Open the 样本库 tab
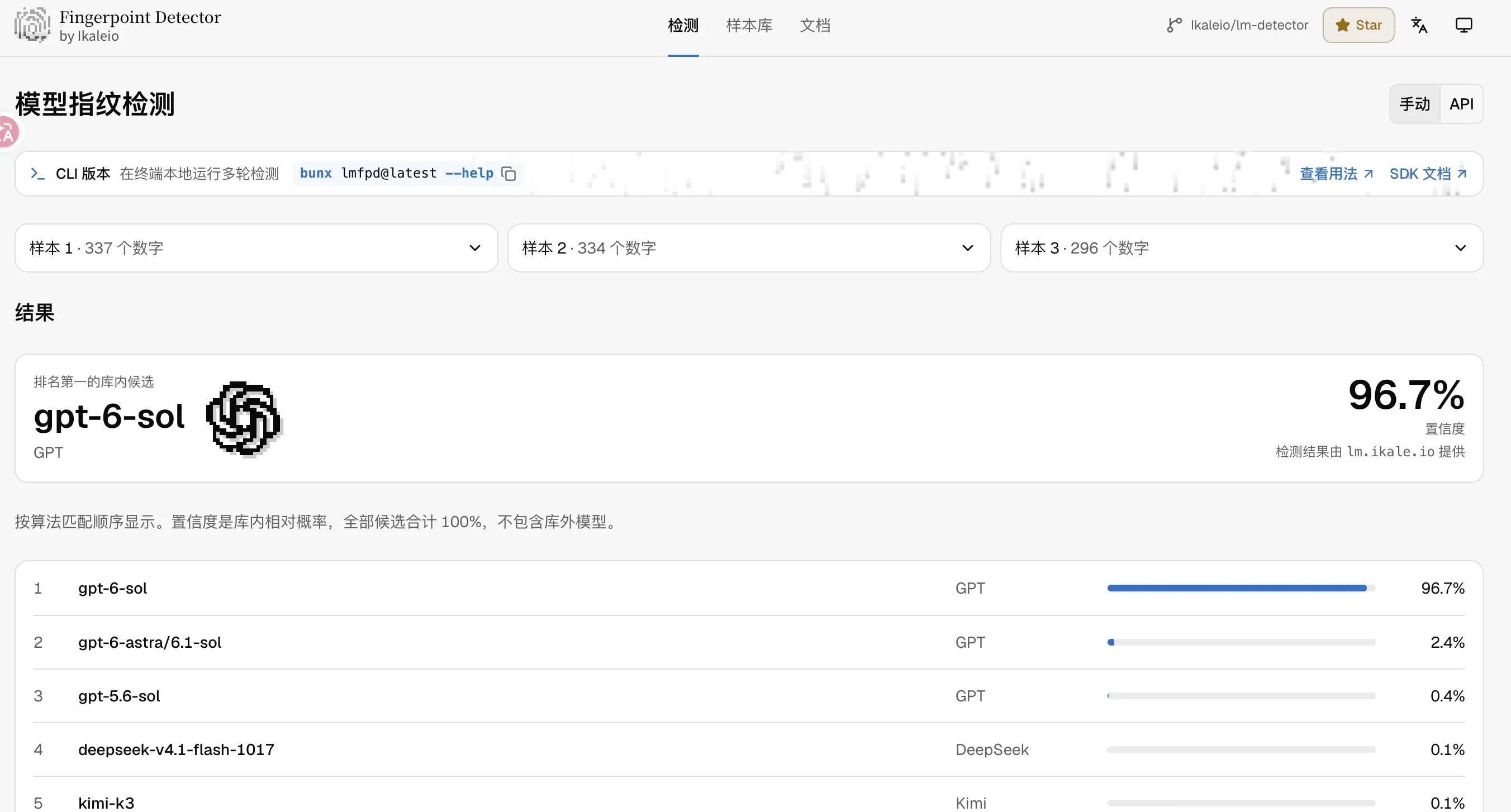This screenshot has width=1511, height=812. 749,25
